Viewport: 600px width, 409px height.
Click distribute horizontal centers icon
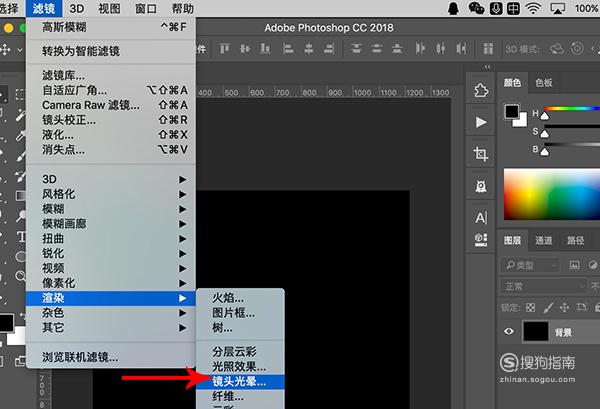point(441,49)
